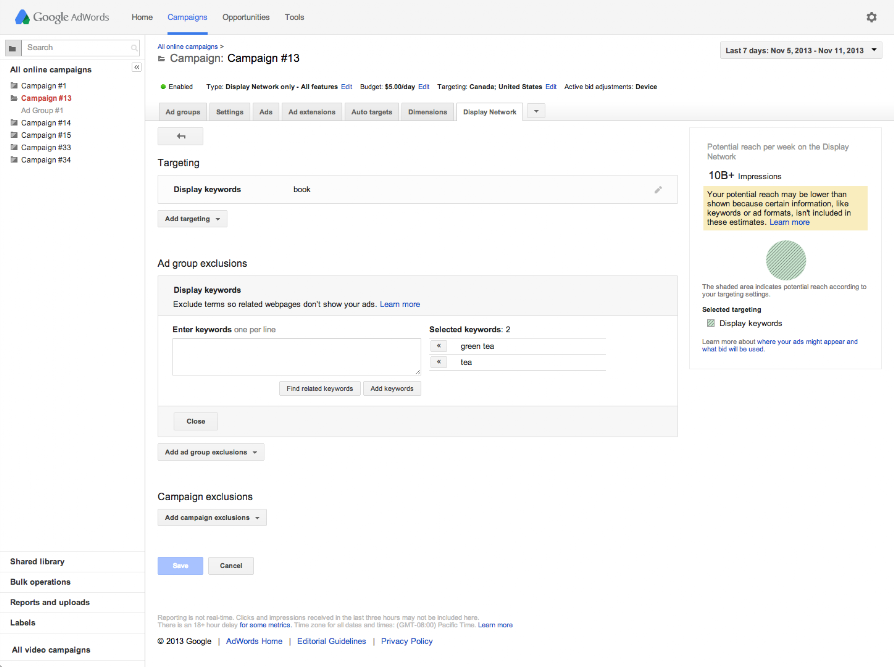895x667 pixels.
Task: Click the search magnifier icon
Action: click(134, 48)
